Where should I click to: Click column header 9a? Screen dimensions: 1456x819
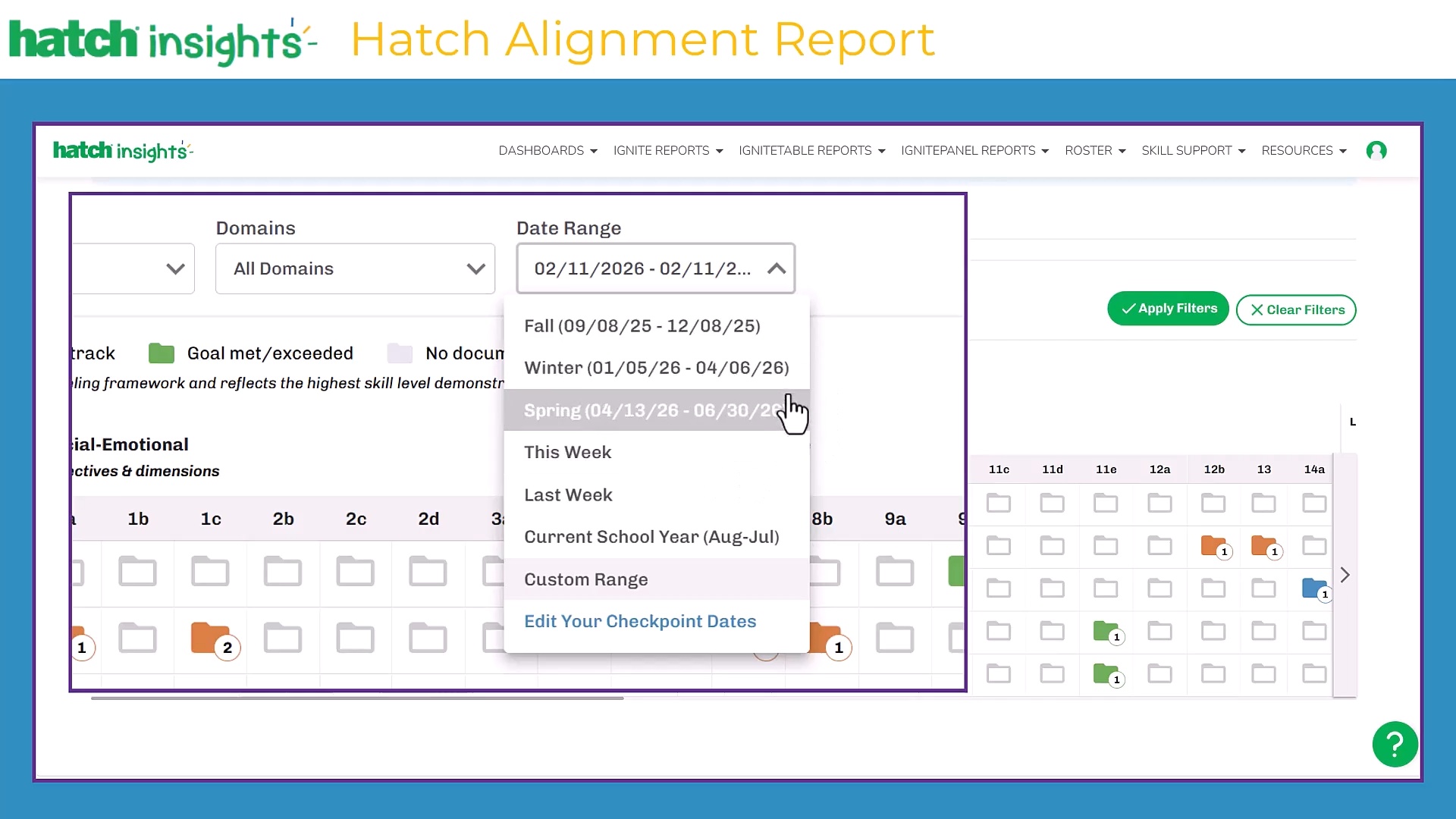(895, 519)
